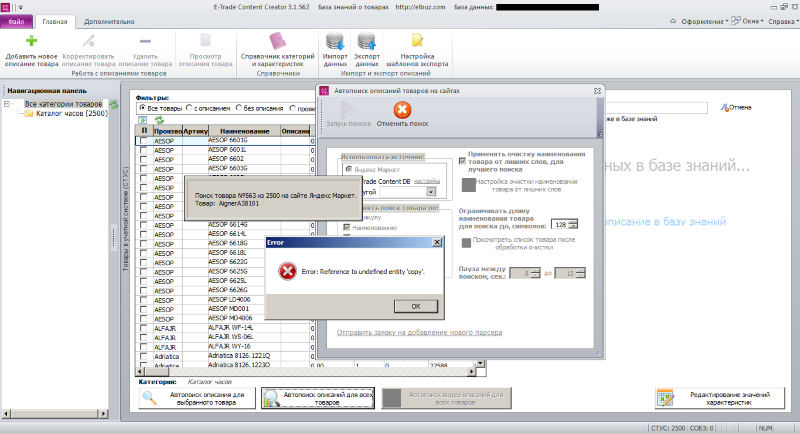Click Удалить описание товара minus icon
Viewport: 800px width, 434px height.
[145, 41]
